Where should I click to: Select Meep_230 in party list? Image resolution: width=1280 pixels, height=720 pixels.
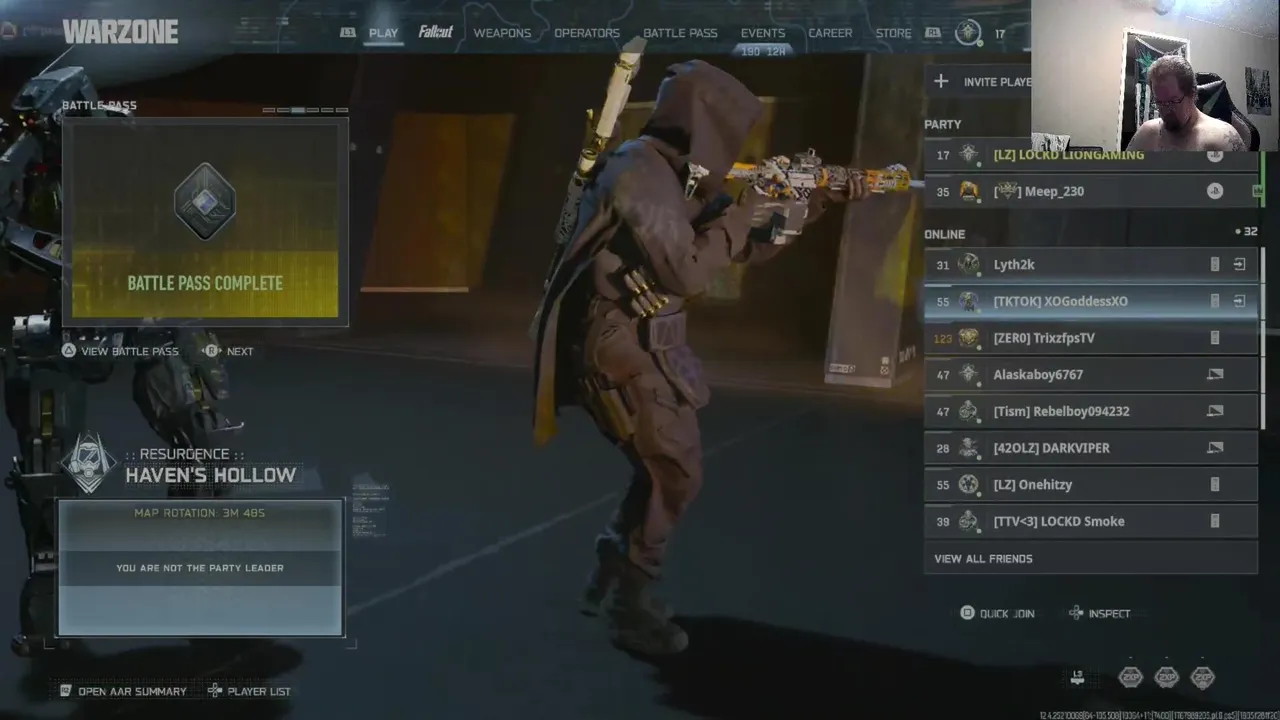click(1091, 191)
